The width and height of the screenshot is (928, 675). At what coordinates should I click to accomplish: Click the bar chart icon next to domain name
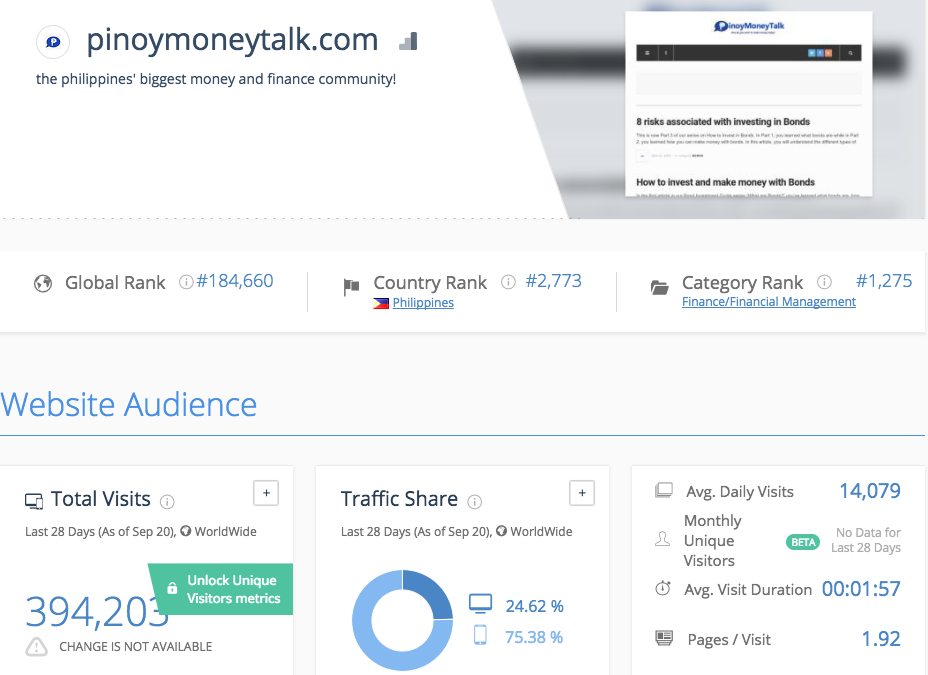click(x=408, y=41)
